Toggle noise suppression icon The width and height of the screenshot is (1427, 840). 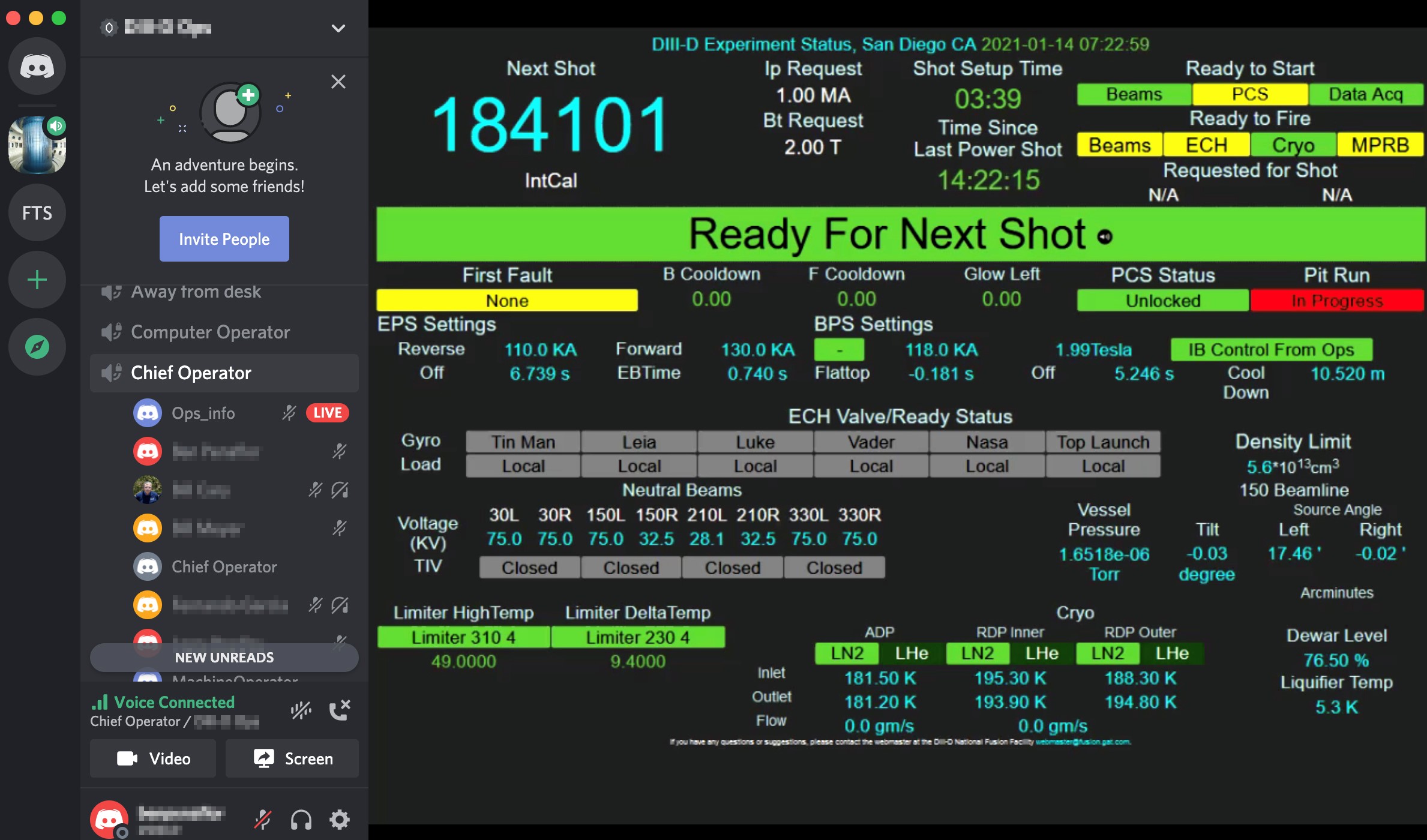(301, 710)
